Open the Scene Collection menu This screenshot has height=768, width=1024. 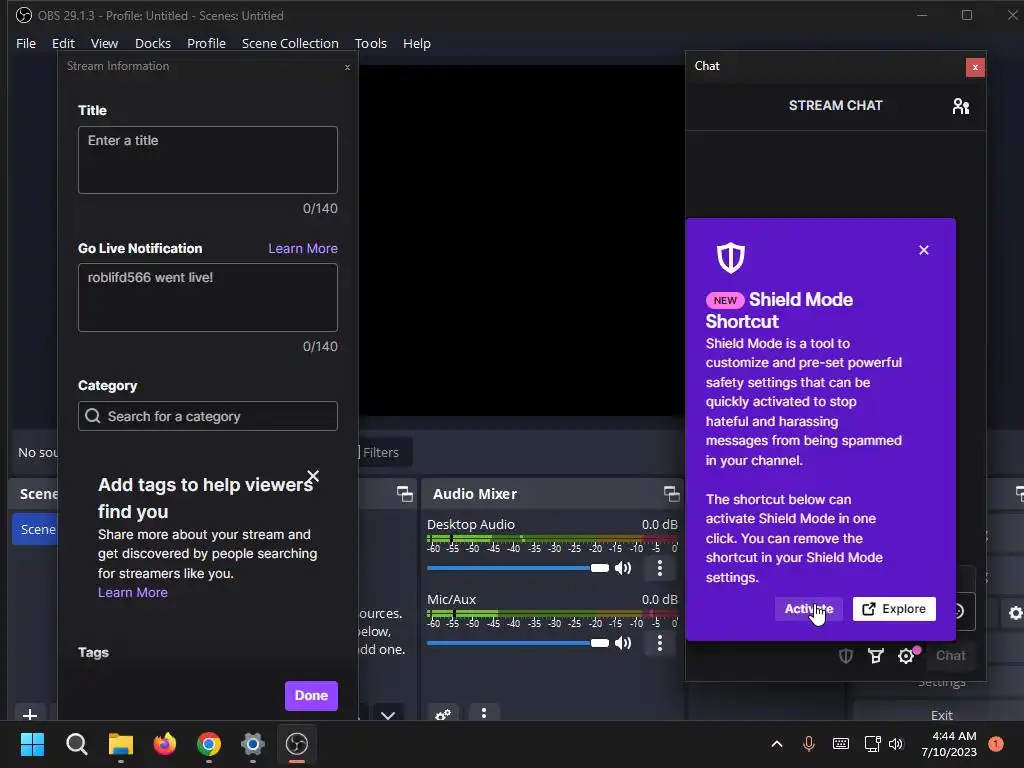(x=290, y=44)
